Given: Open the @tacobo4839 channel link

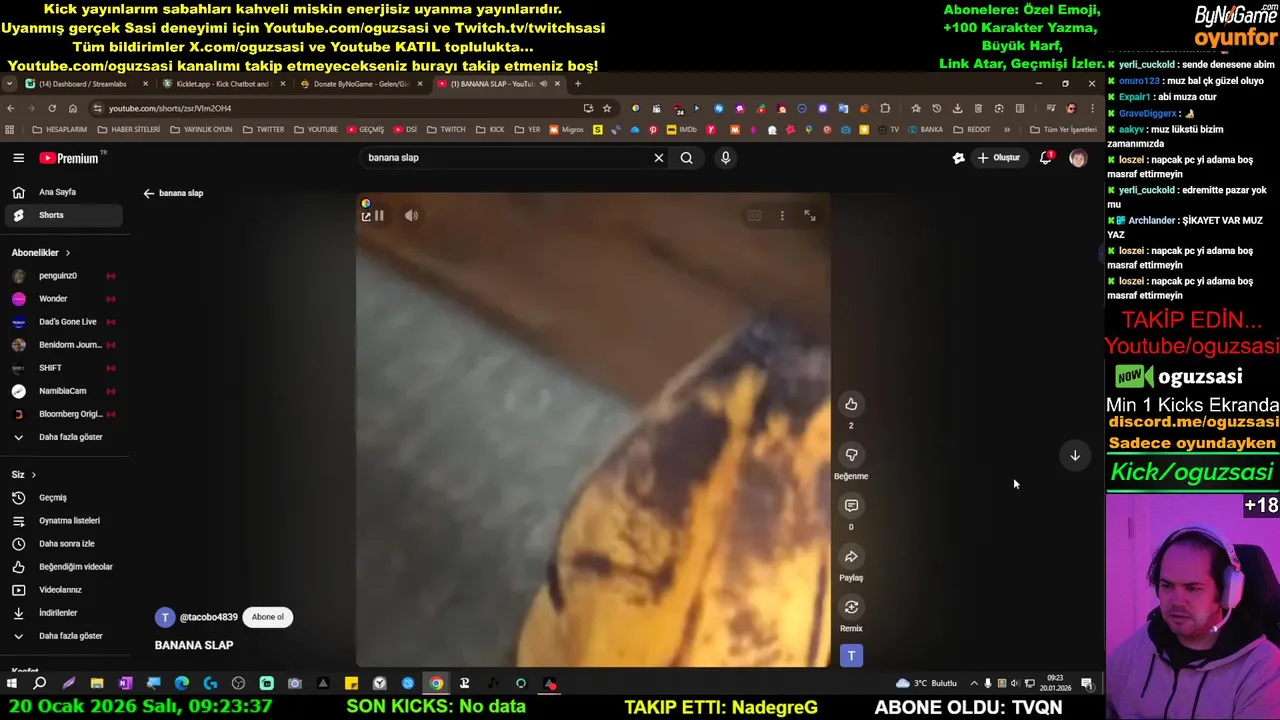Looking at the screenshot, I should [x=209, y=618].
